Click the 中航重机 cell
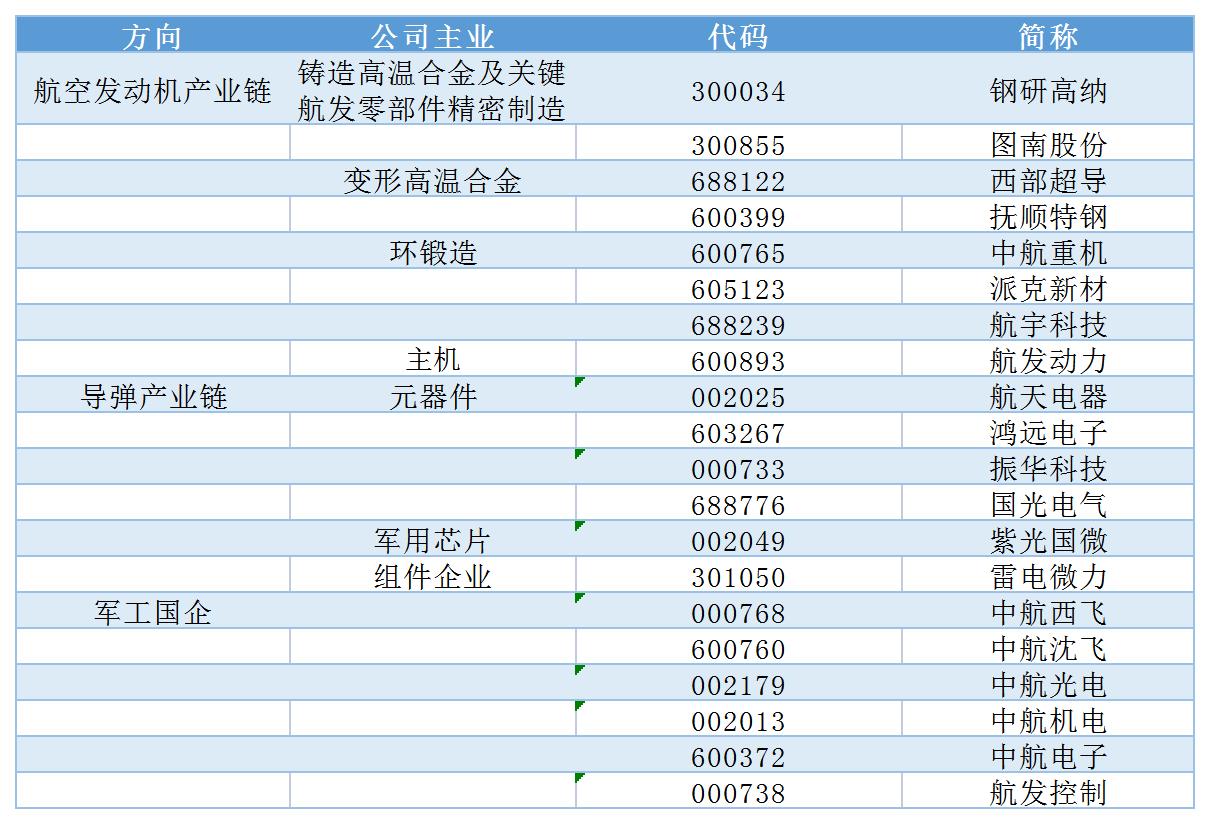The image size is (1210, 824). 1048,251
